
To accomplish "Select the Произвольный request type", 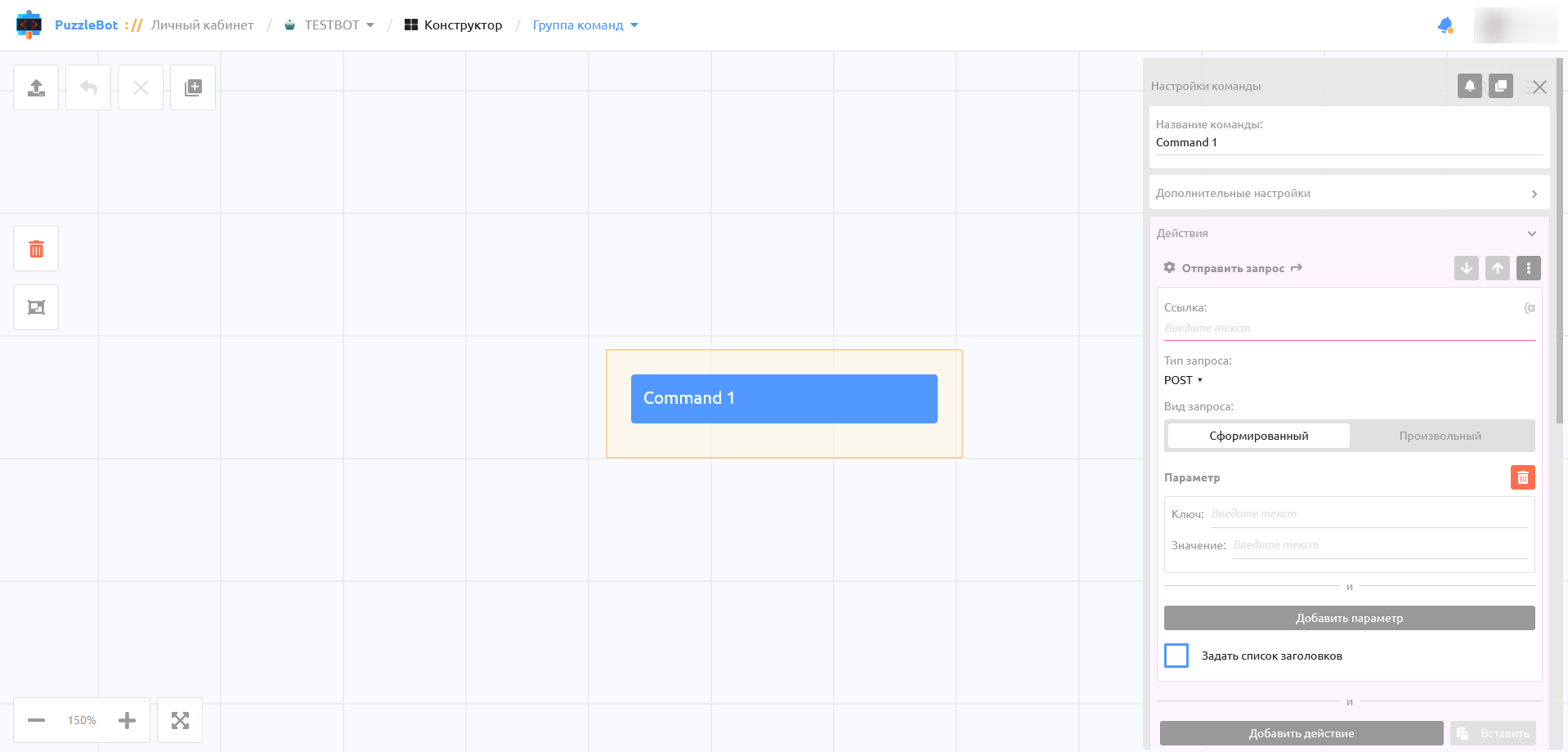I will [1440, 436].
